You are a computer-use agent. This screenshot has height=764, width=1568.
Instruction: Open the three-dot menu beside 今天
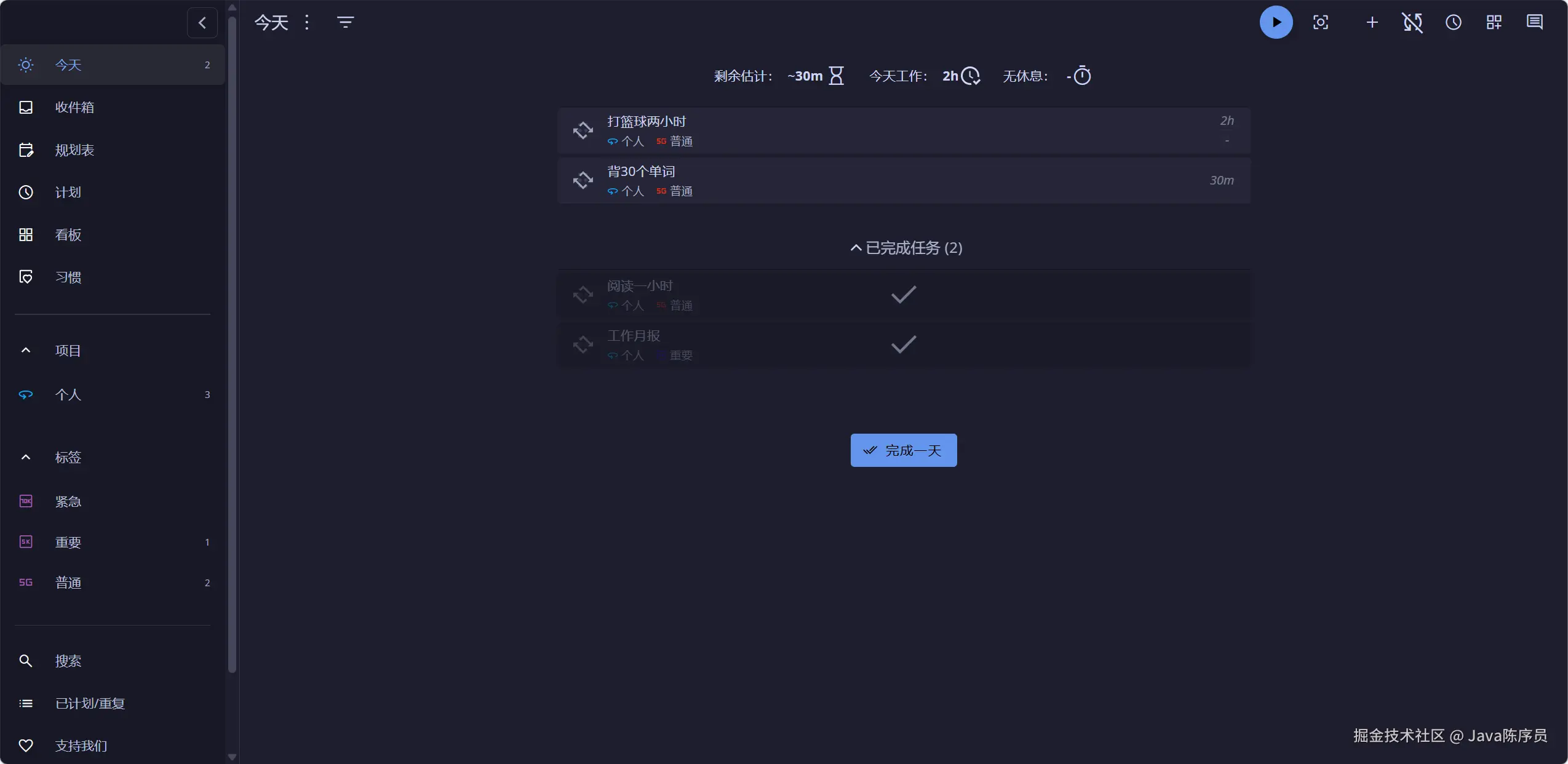pyautogui.click(x=307, y=23)
